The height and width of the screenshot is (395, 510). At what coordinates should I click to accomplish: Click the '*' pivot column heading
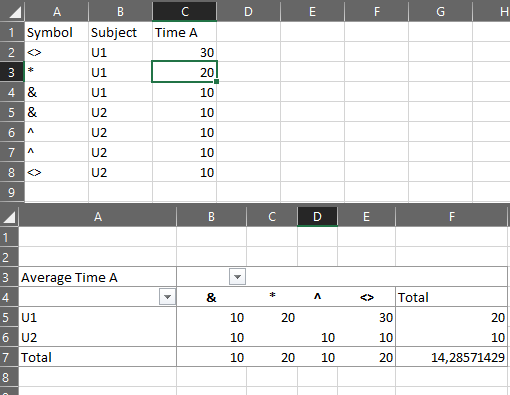pos(272,297)
